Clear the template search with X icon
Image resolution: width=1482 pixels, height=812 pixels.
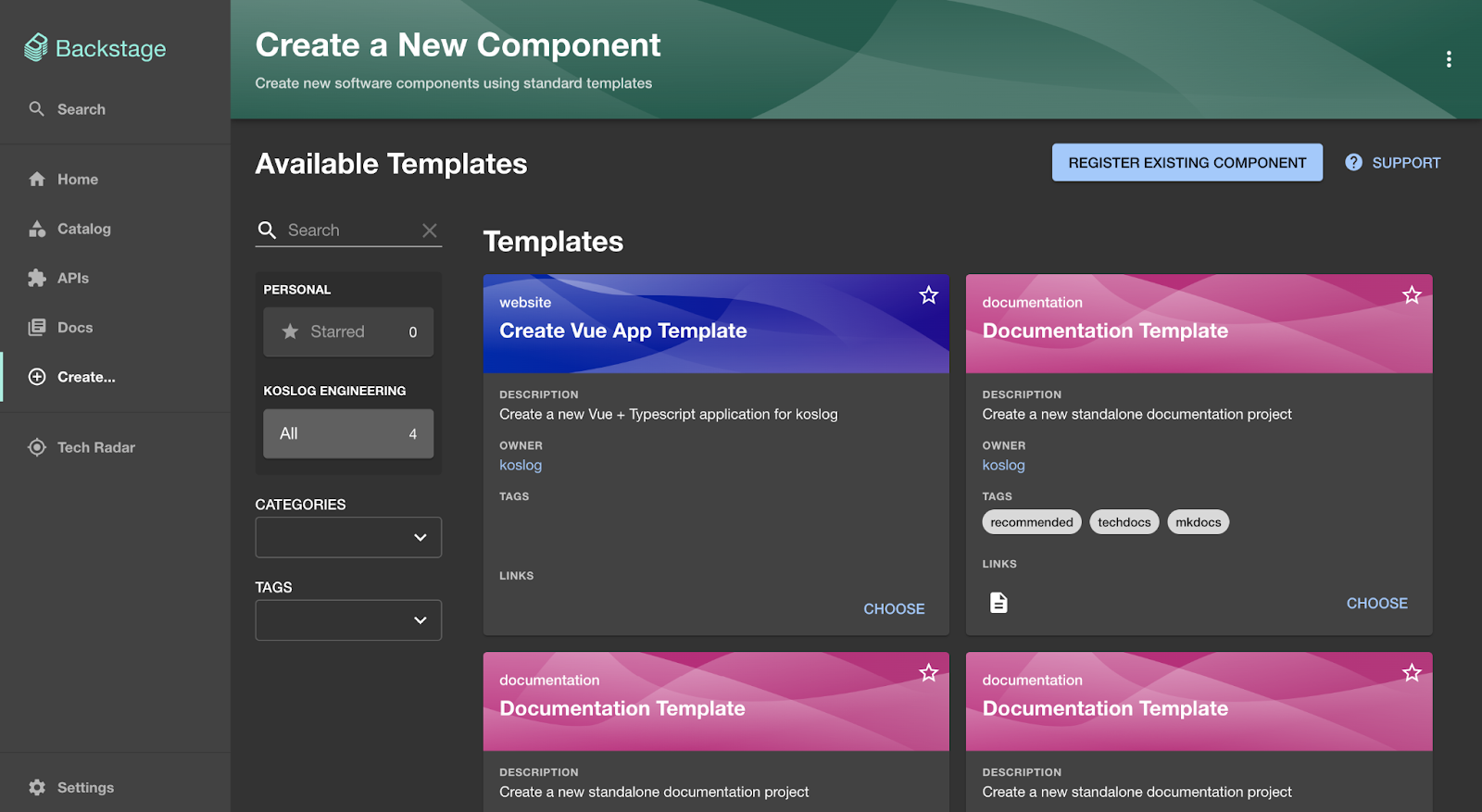(430, 231)
